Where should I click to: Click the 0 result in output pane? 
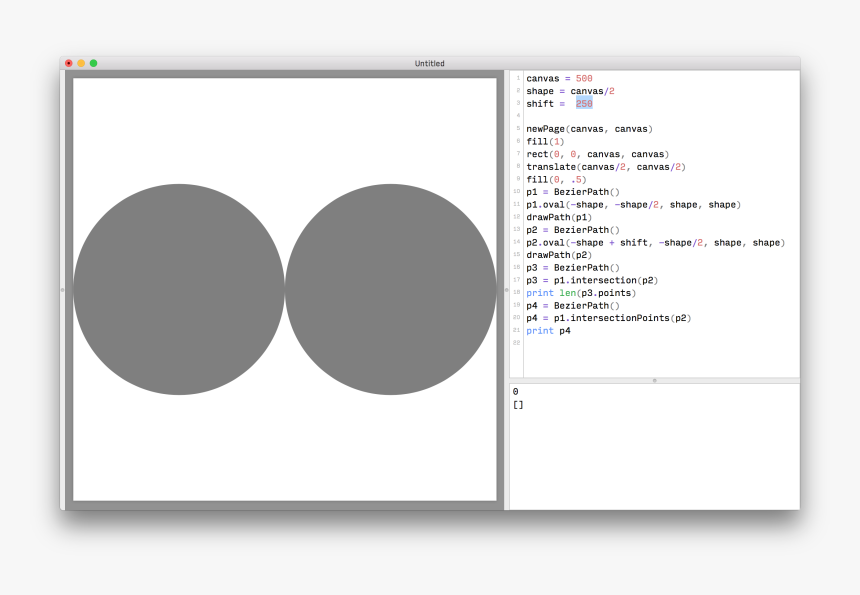click(x=515, y=392)
